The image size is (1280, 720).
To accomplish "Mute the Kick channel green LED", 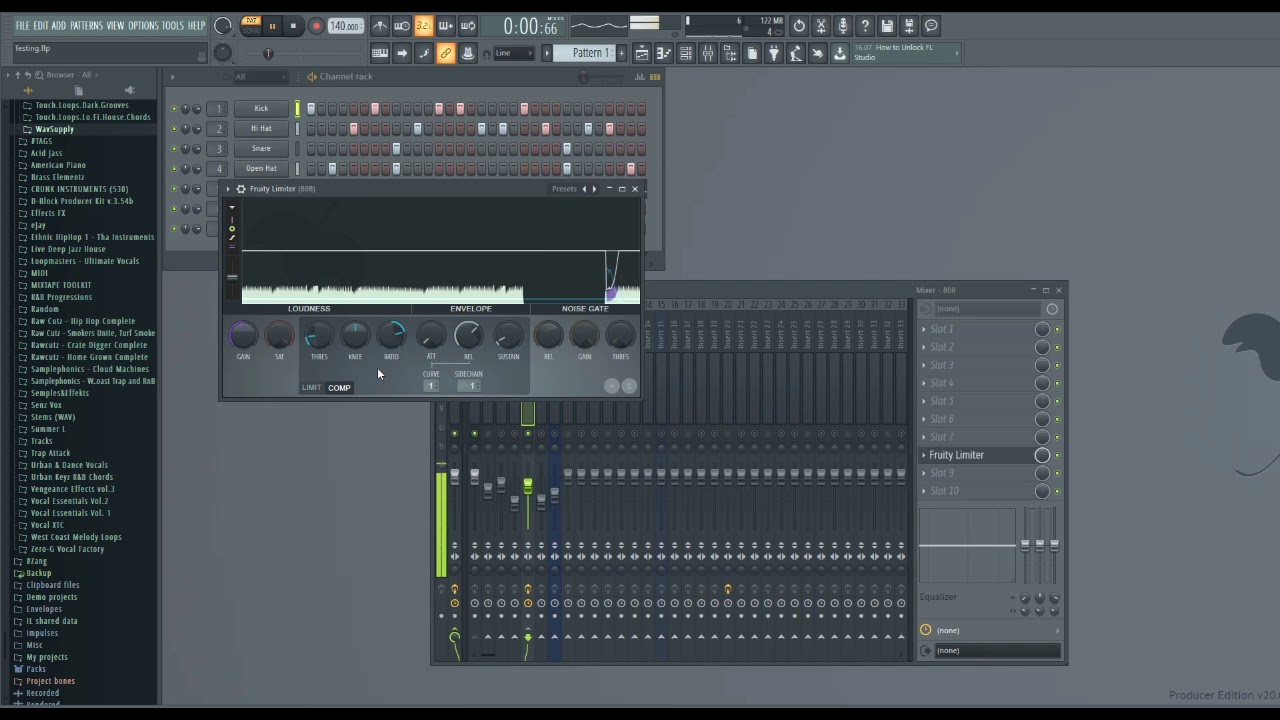I will pos(173,109).
